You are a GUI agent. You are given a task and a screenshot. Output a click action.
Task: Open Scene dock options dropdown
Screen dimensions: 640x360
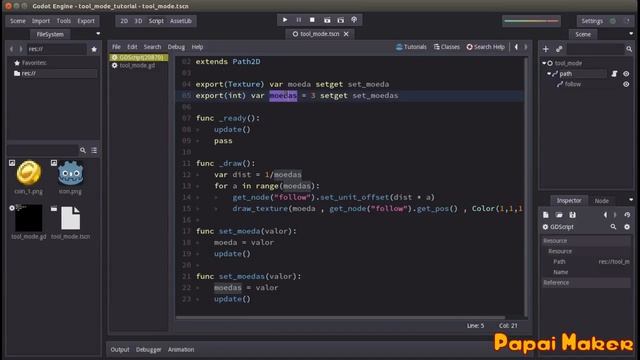tap(631, 33)
